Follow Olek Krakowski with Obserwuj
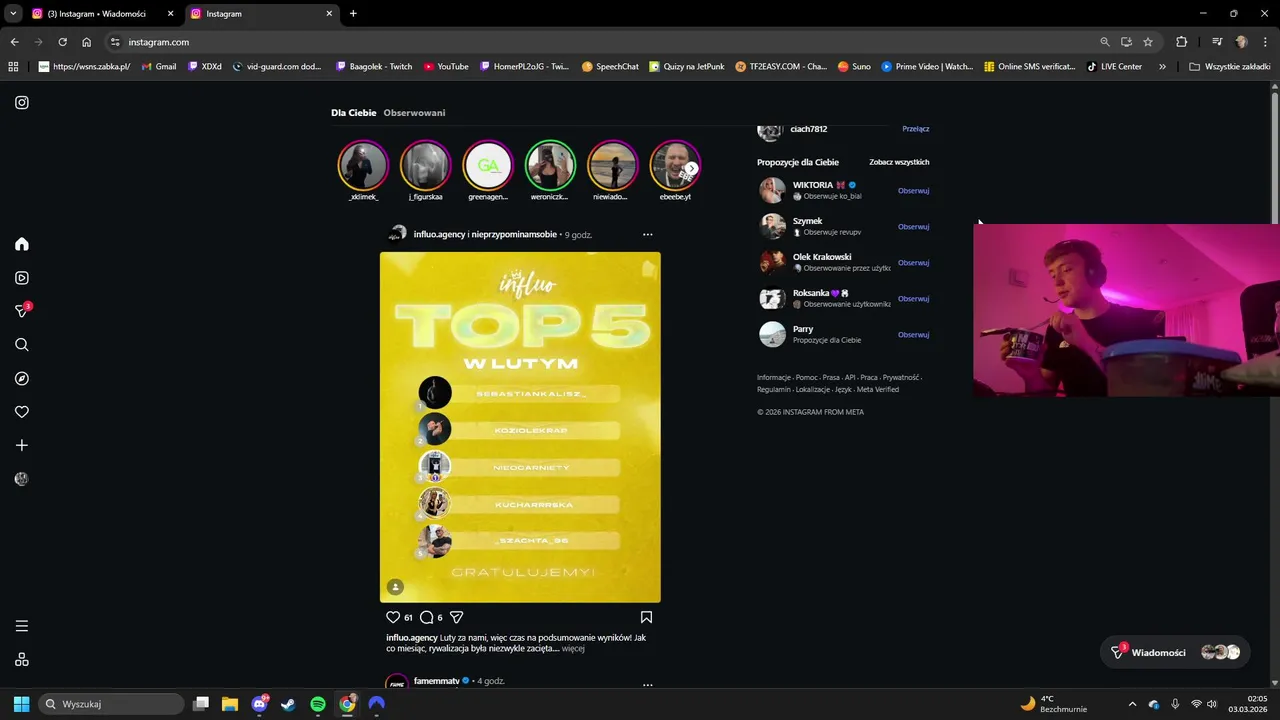Viewport: 1280px width, 720px height. coord(913,263)
